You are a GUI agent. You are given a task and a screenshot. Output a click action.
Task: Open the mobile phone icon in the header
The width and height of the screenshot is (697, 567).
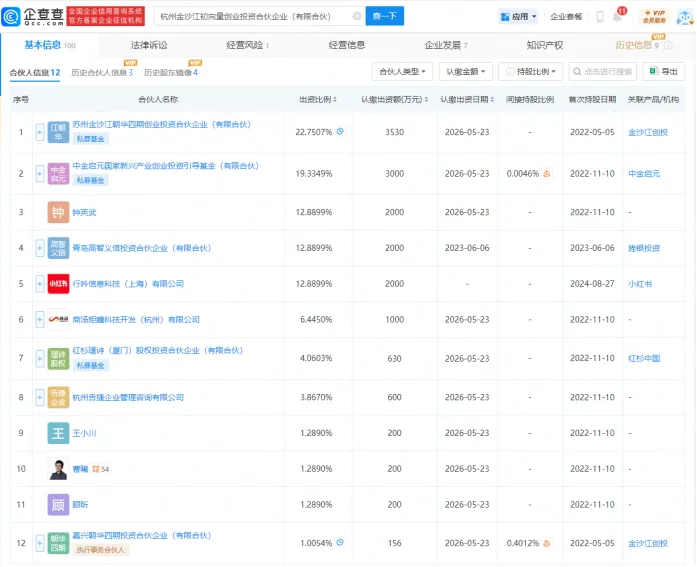(x=600, y=17)
